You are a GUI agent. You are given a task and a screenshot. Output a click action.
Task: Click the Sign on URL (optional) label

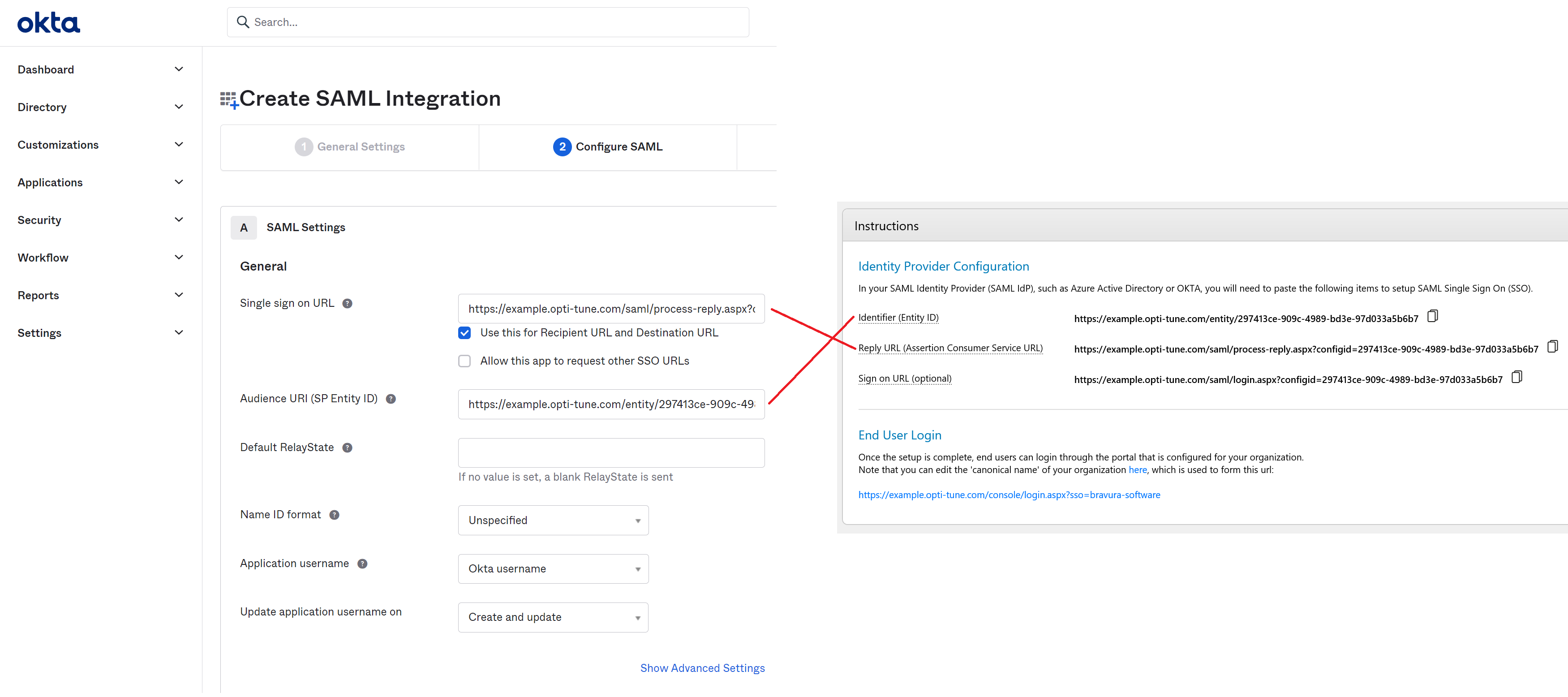pos(905,379)
